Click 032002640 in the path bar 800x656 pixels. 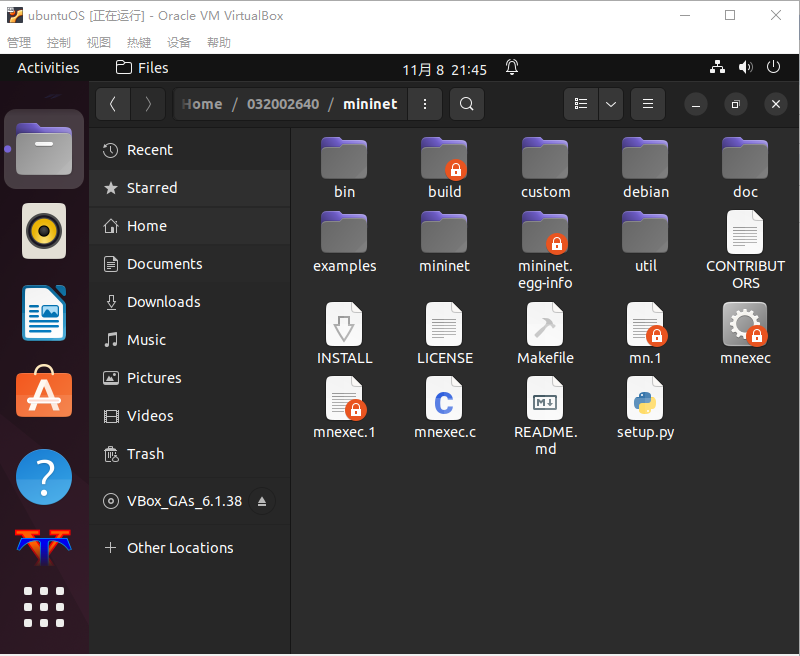(x=283, y=104)
